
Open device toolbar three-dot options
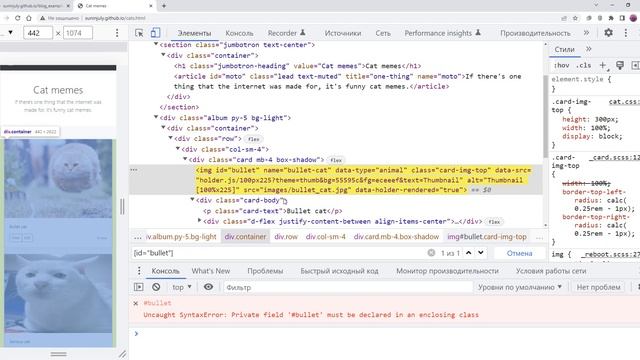tap(117, 33)
